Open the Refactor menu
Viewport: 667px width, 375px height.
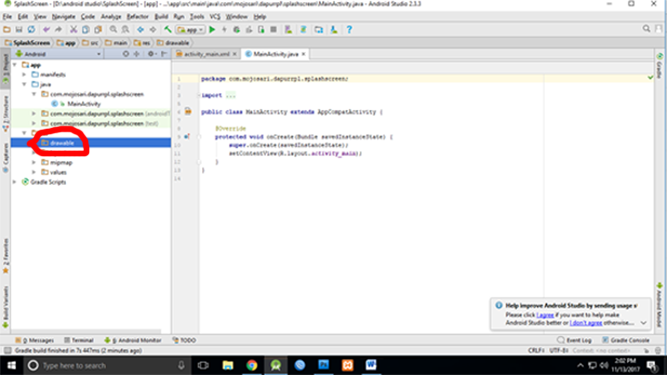point(137,17)
